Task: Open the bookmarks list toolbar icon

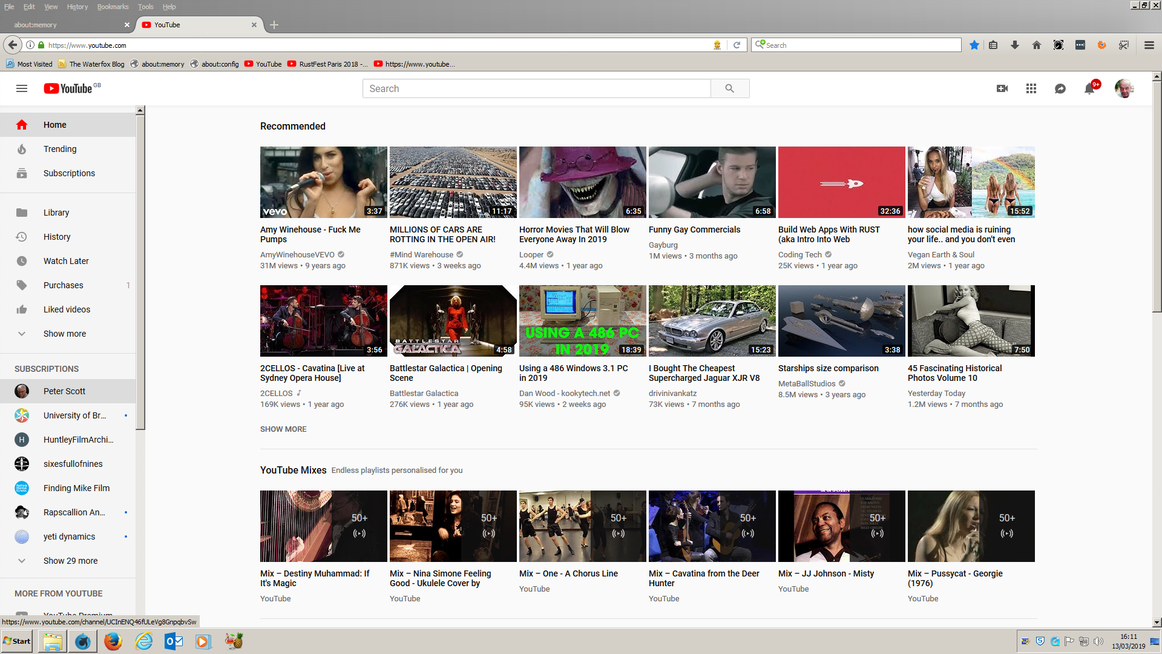Action: point(993,45)
